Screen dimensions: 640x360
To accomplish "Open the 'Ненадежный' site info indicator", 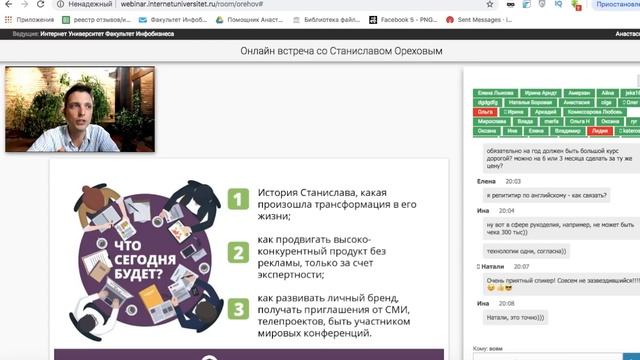I will (84, 4).
